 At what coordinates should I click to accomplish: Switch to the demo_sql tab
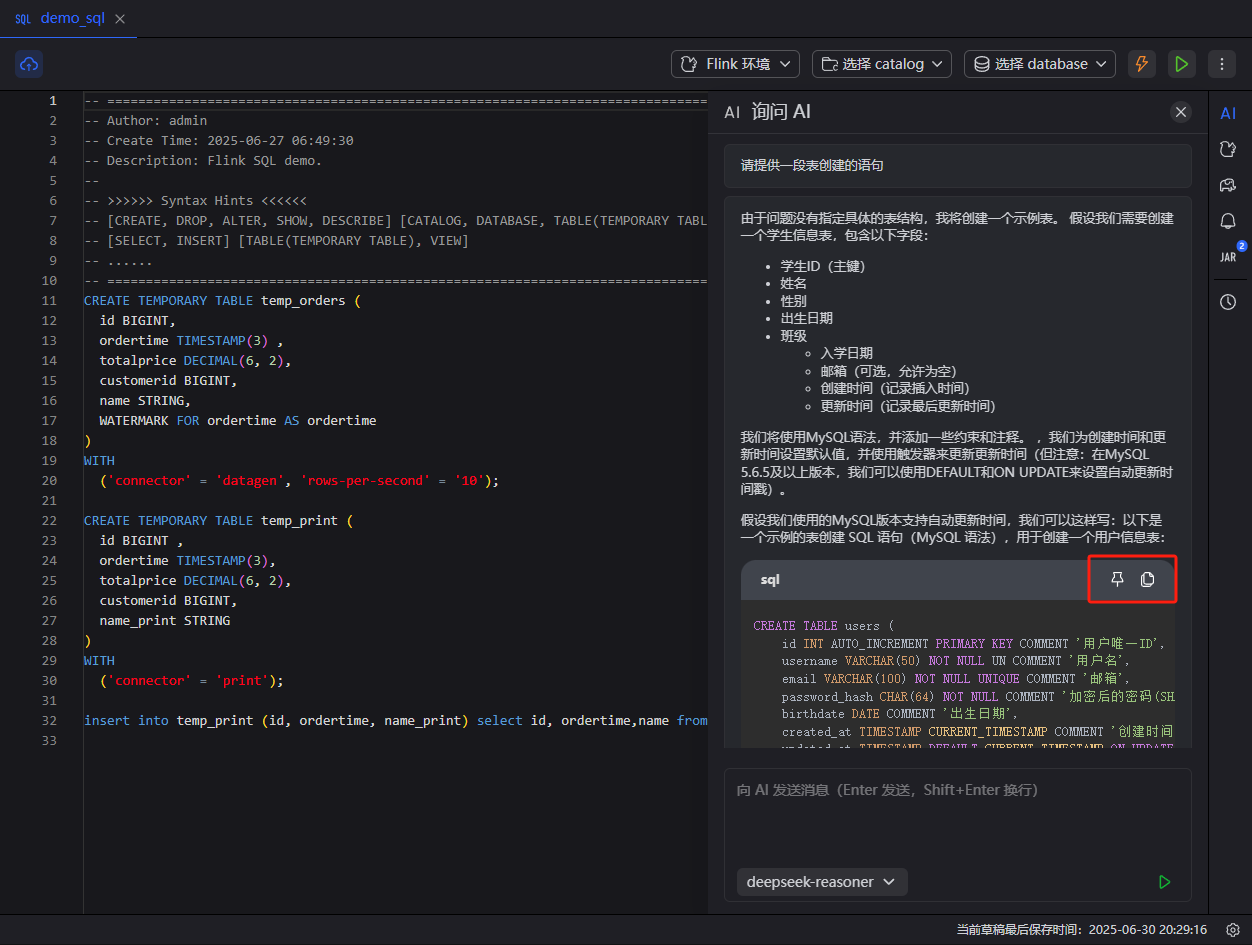click(71, 19)
